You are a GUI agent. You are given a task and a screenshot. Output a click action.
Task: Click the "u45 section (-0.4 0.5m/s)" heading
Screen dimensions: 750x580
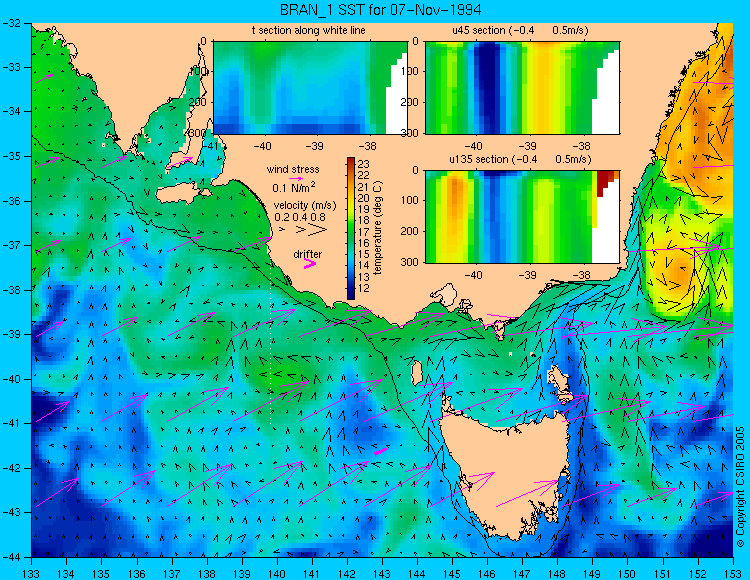click(x=520, y=30)
